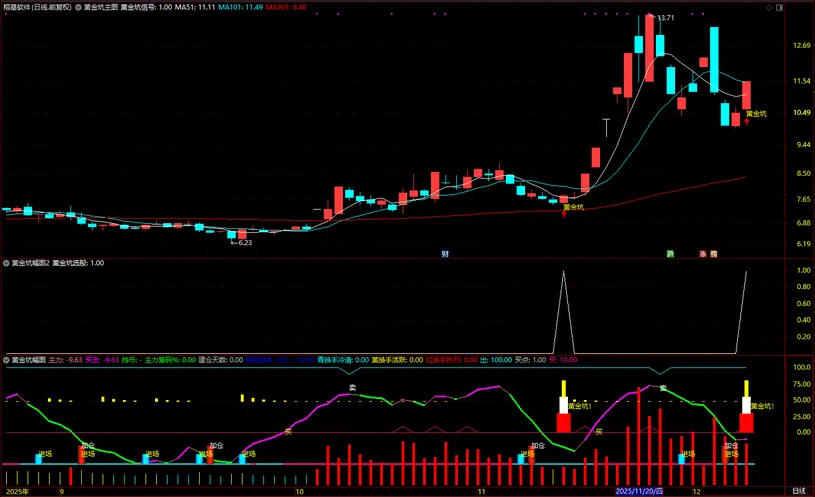Open the panel layout icon beside the diamond
This screenshot has height=497, width=815.
pyautogui.click(x=780, y=7)
